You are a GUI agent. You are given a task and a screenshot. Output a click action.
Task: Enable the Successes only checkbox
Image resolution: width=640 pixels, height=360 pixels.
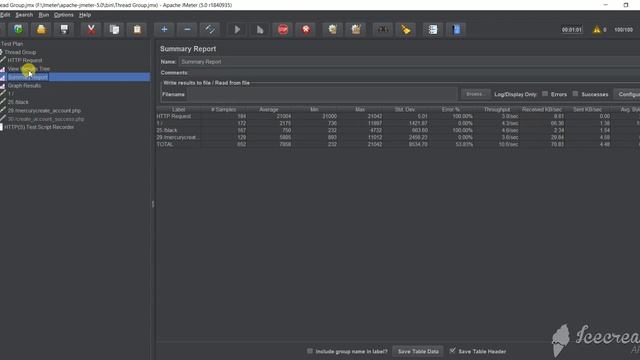click(575, 94)
